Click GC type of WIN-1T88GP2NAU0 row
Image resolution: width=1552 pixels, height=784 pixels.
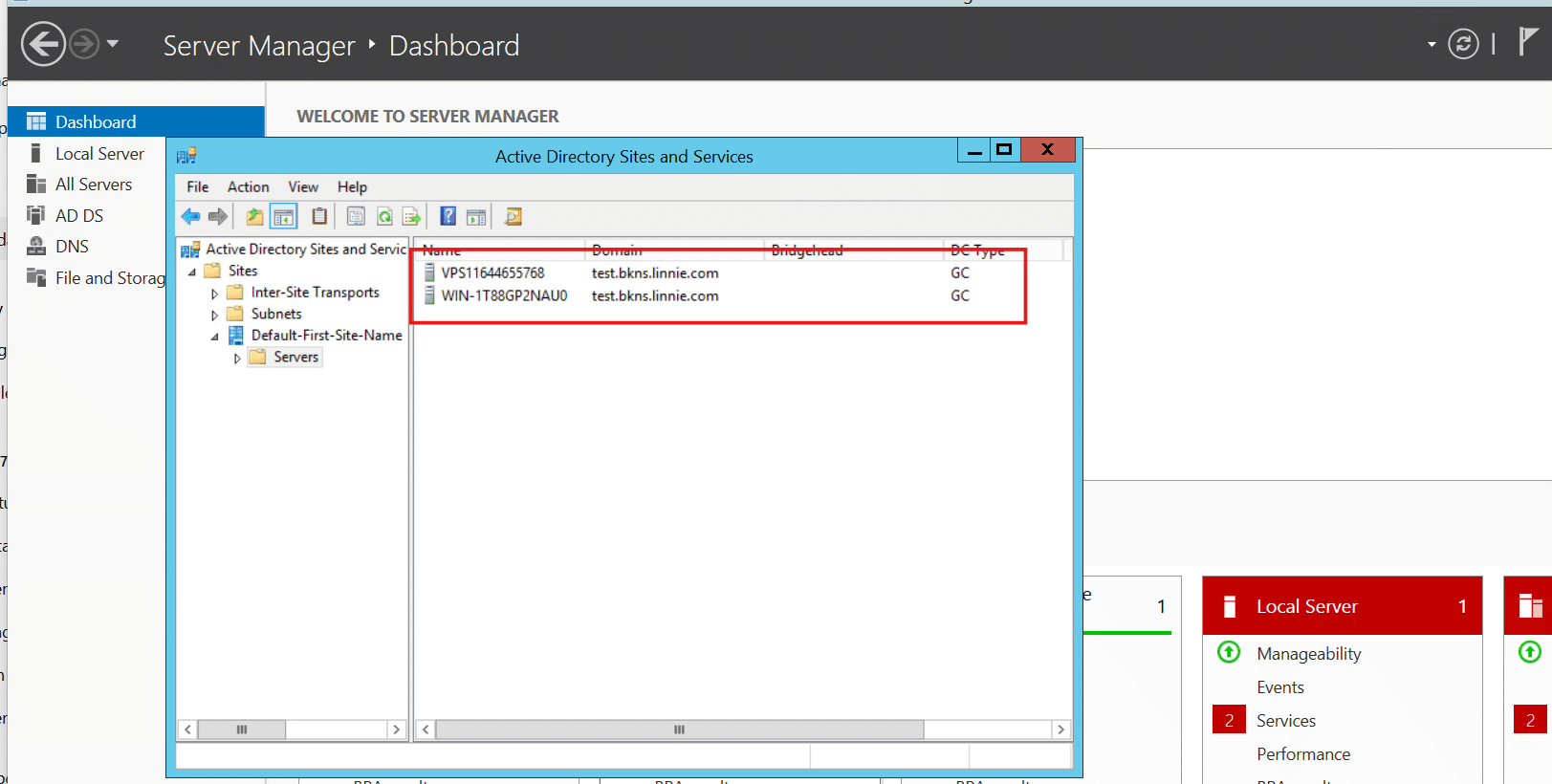click(960, 295)
